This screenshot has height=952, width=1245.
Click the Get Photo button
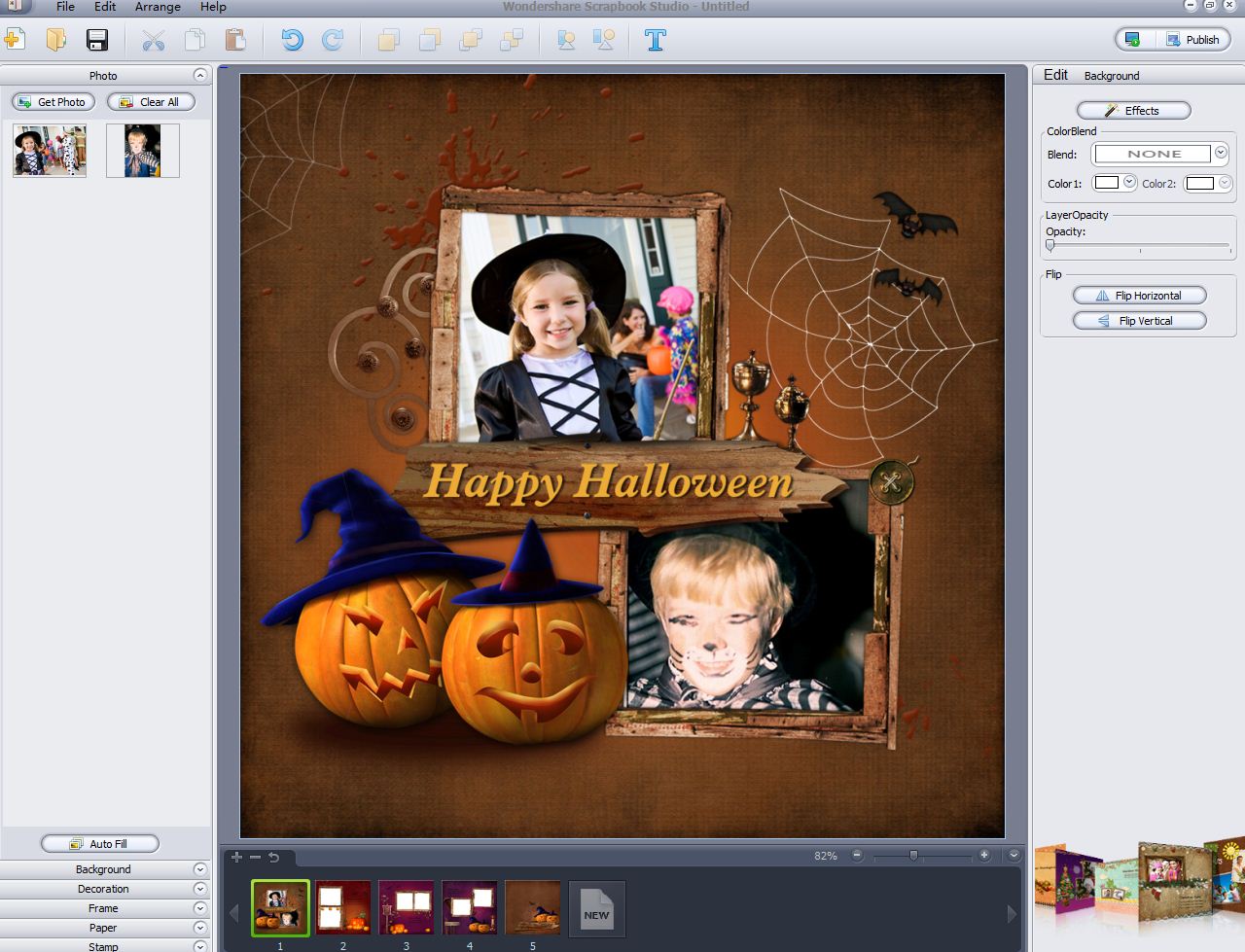53,102
